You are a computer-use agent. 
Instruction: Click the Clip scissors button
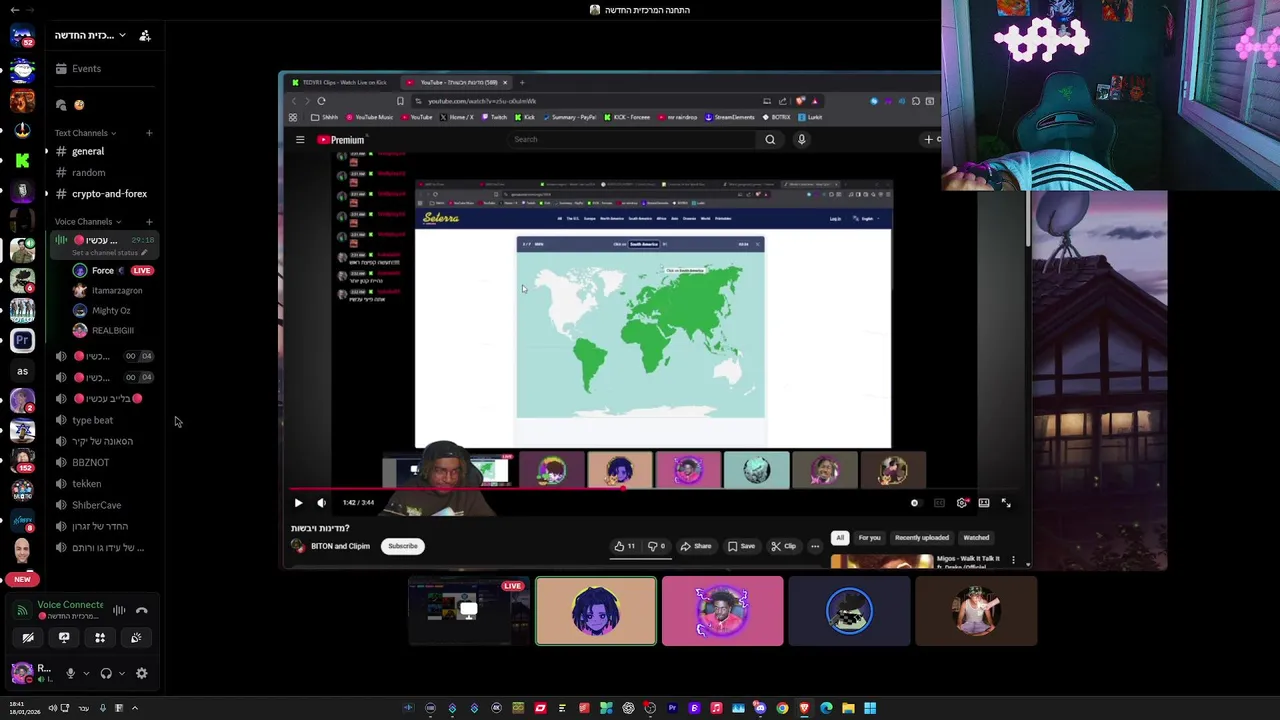[783, 546]
